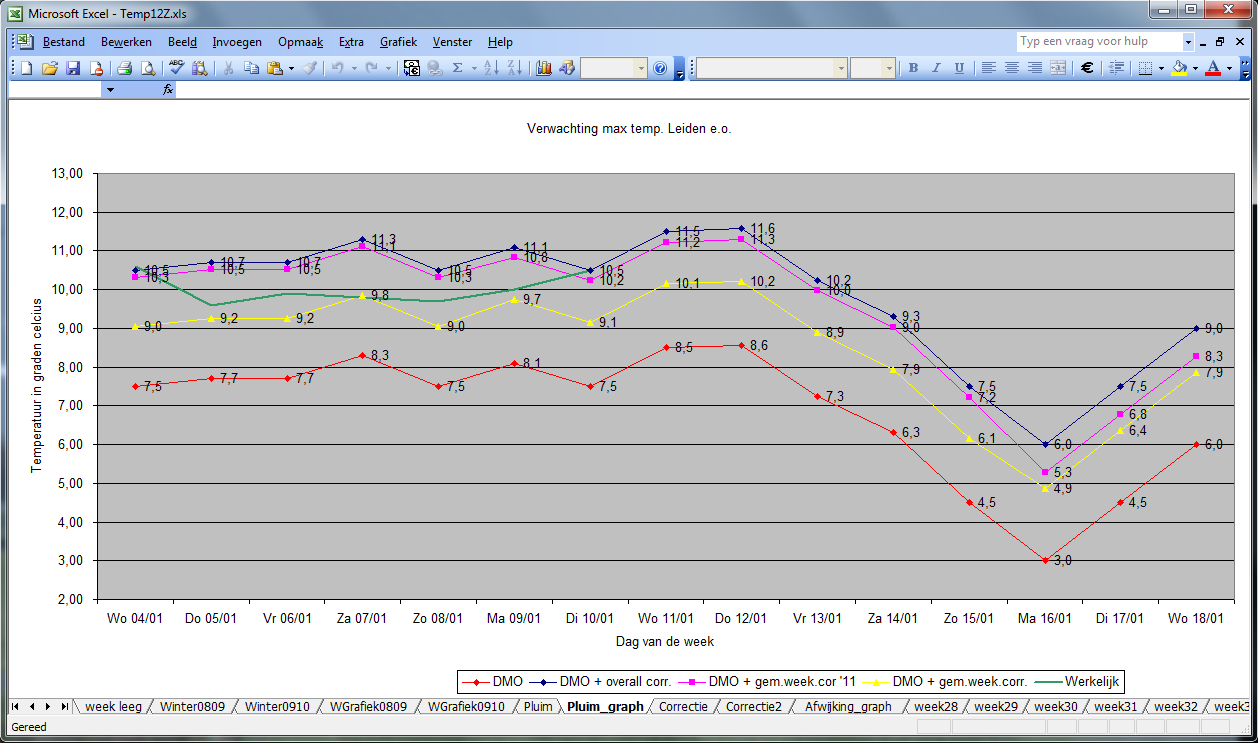Viewport: 1258px width, 743px height.
Task: Apply the red Font Color A
Action: (x=1213, y=68)
